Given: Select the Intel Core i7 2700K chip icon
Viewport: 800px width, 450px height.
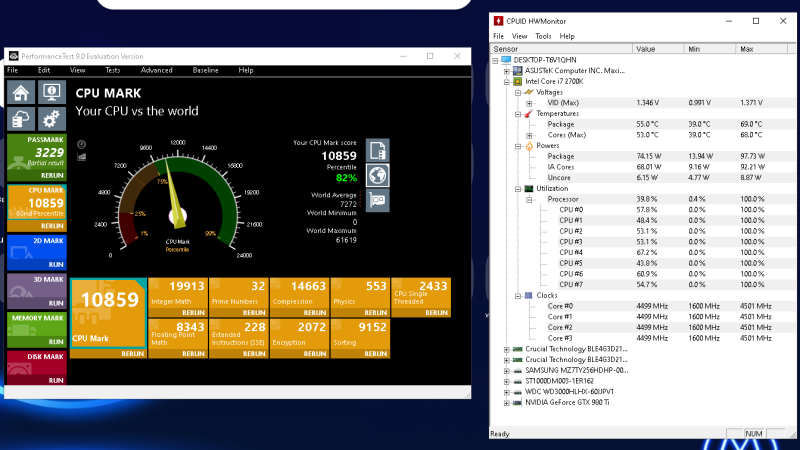Looking at the screenshot, I should click(x=517, y=81).
